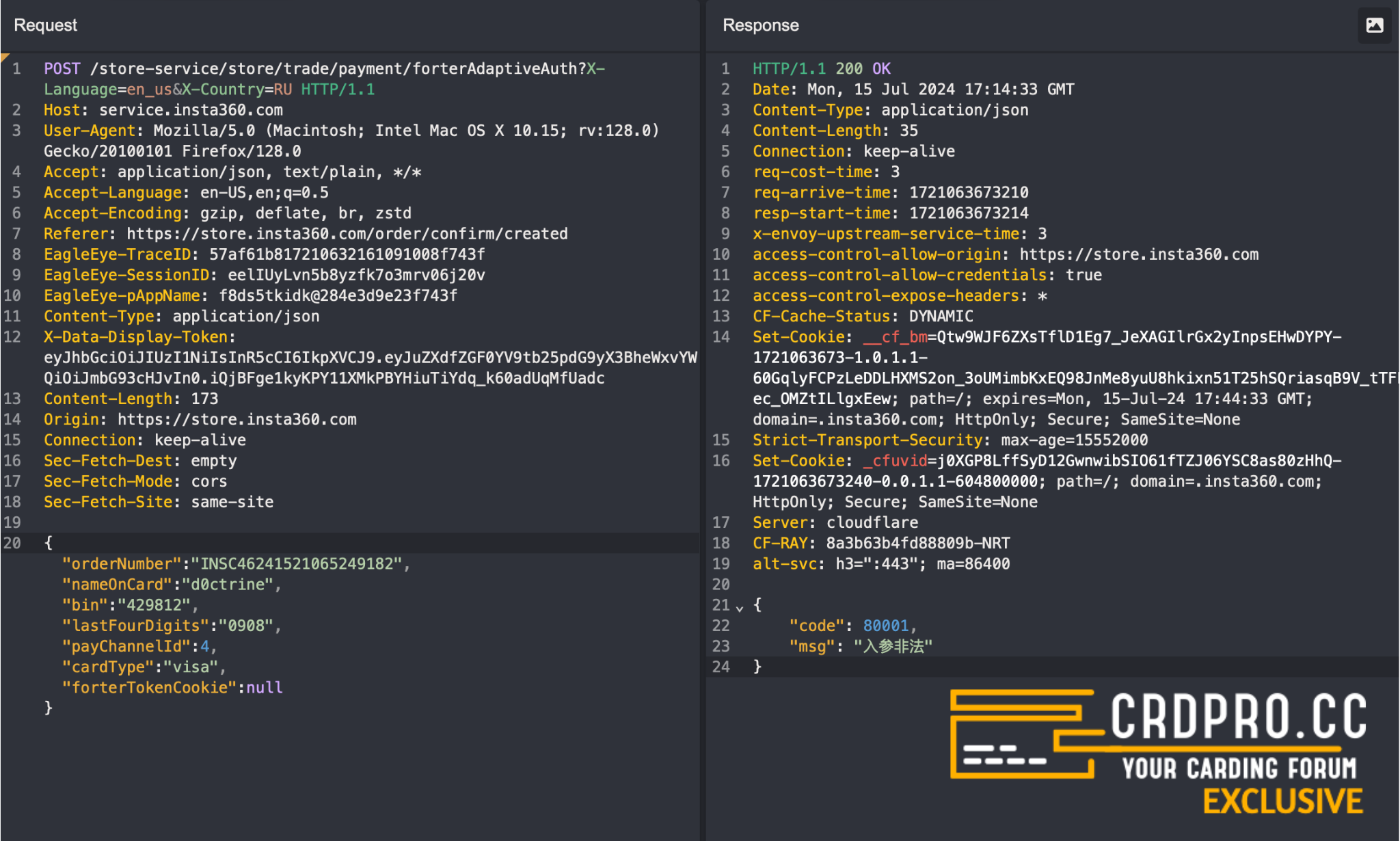The image size is (1400, 841).
Task: Click the EagleEye-pAppName header value
Action: (338, 295)
